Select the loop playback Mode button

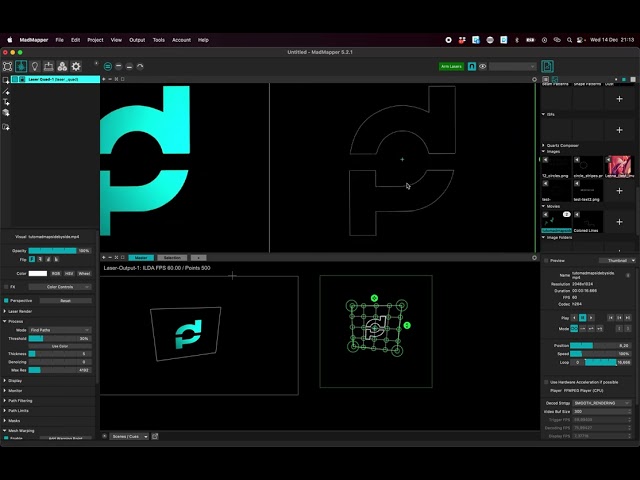point(574,329)
